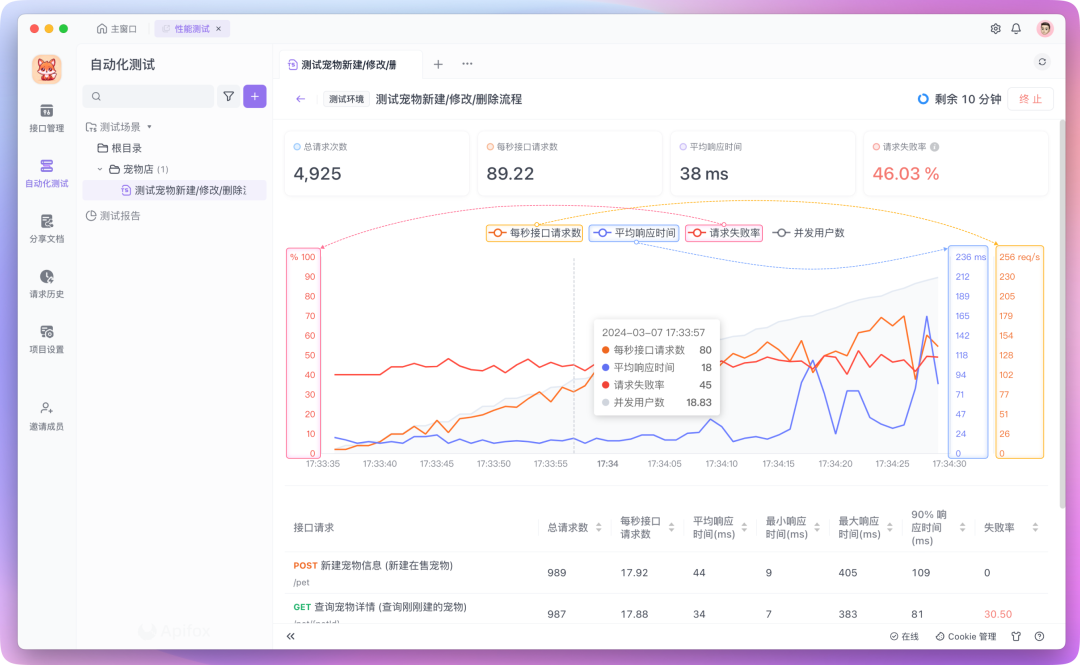
Task: Open 接口管理 in the sidebar
Action: coord(46,118)
